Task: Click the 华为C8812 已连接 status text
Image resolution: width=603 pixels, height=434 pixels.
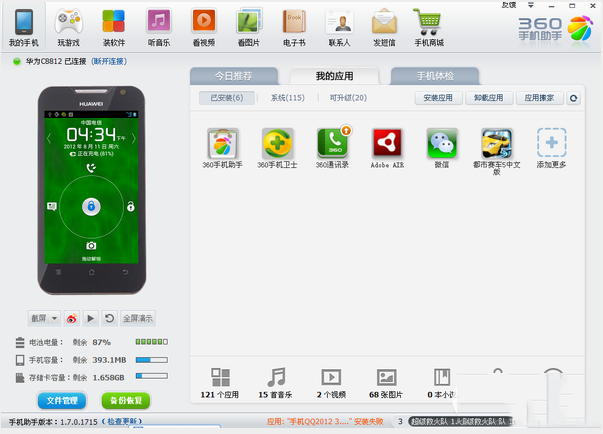Action: (x=56, y=61)
